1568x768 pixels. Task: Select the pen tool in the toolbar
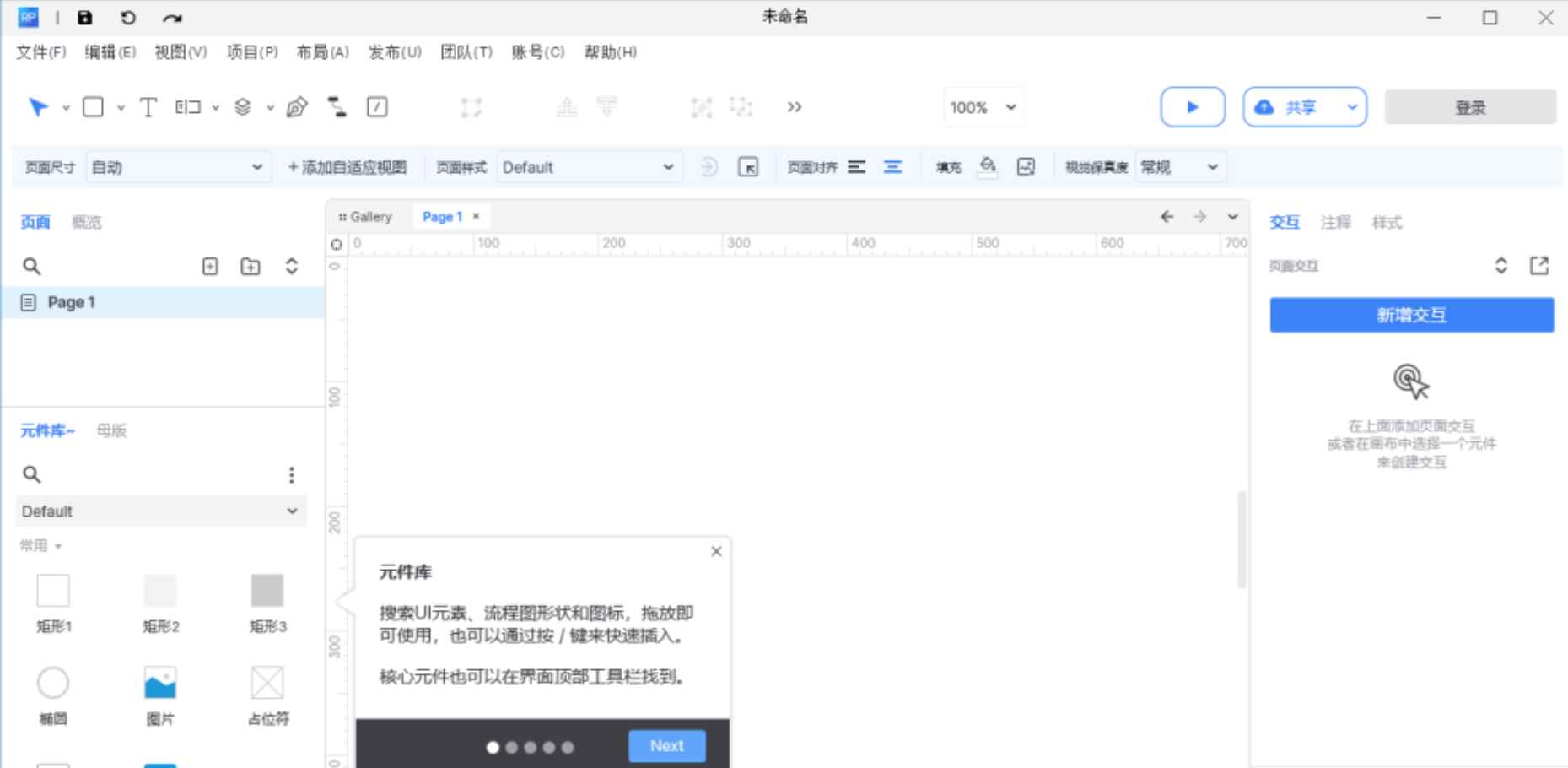(294, 107)
